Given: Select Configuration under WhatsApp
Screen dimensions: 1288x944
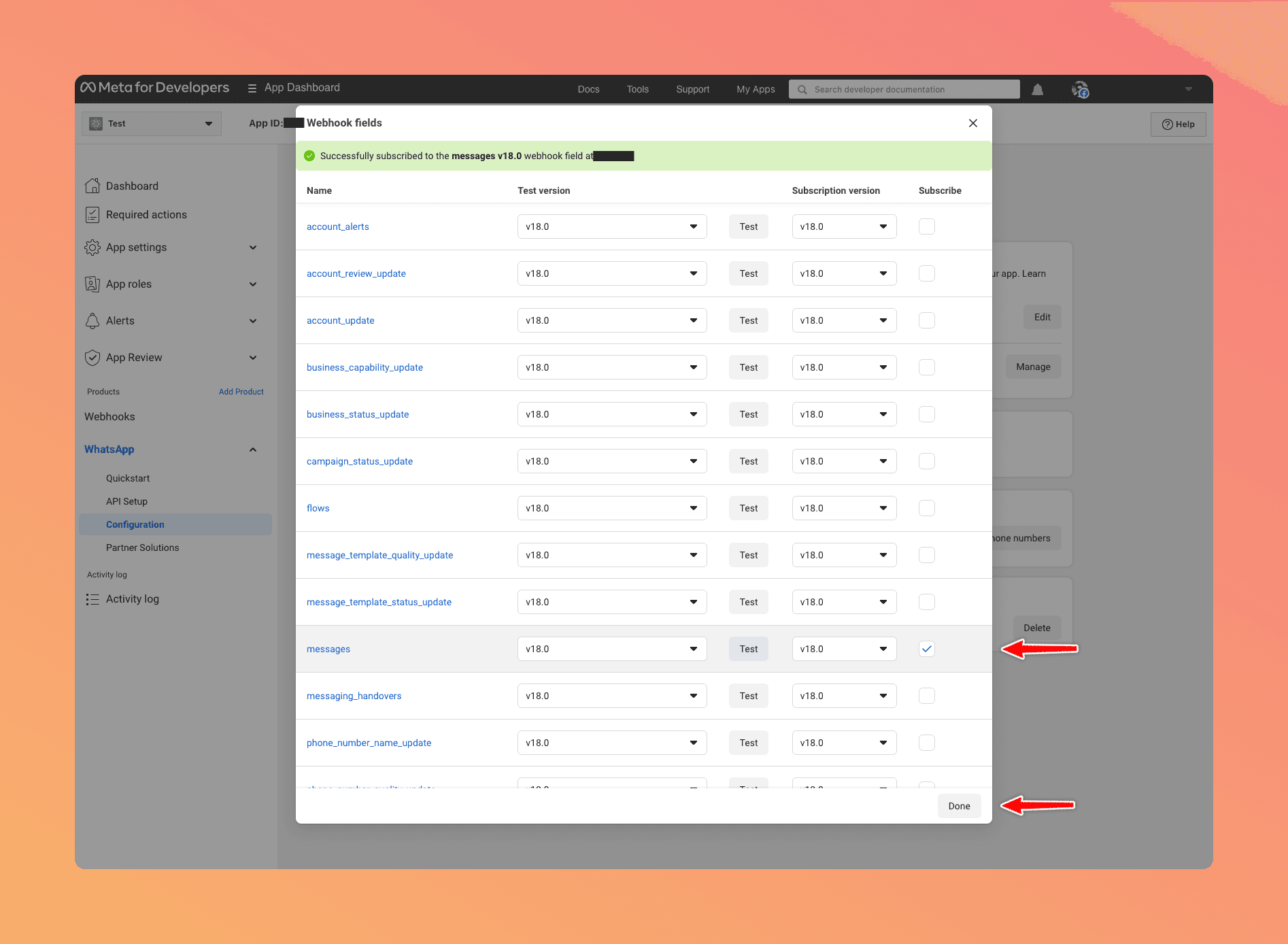Looking at the screenshot, I should [x=175, y=524].
